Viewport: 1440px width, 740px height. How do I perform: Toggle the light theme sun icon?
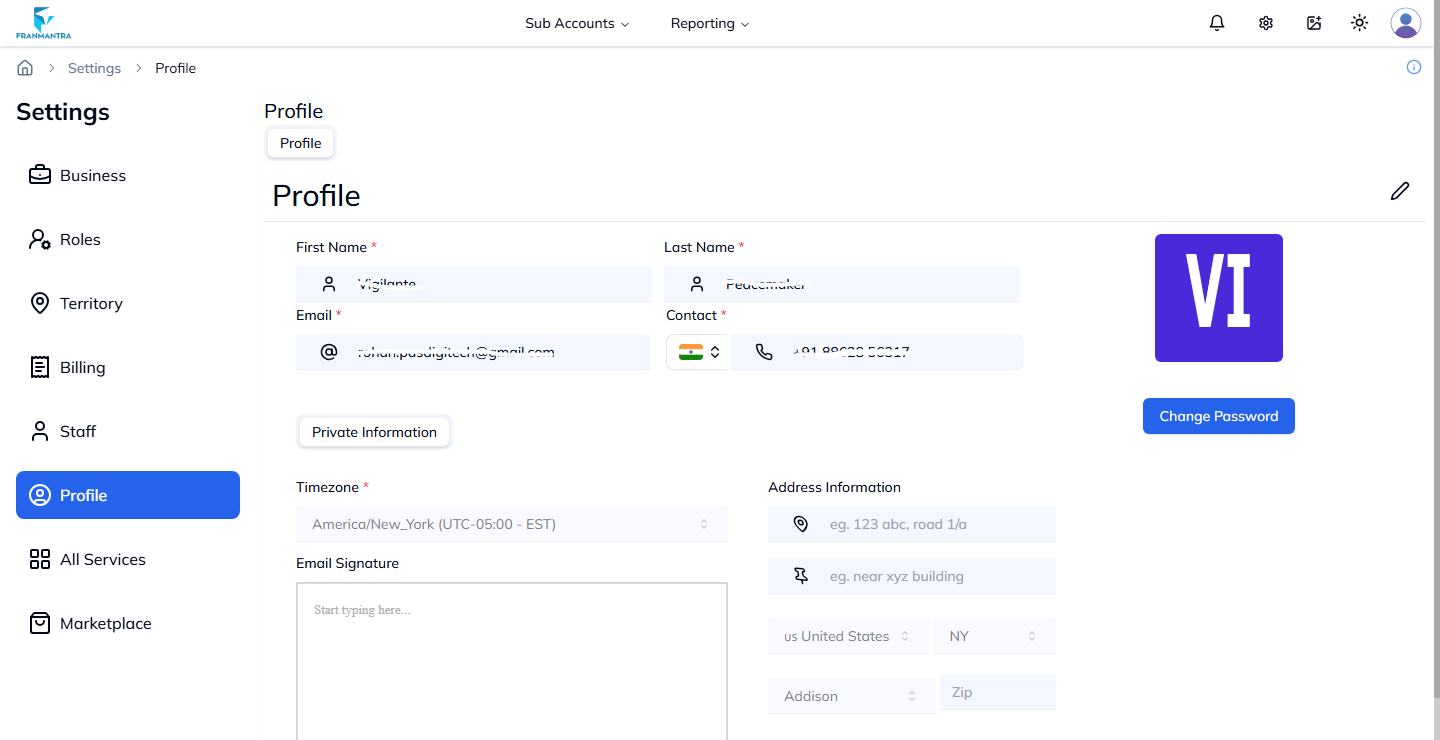[1359, 22]
